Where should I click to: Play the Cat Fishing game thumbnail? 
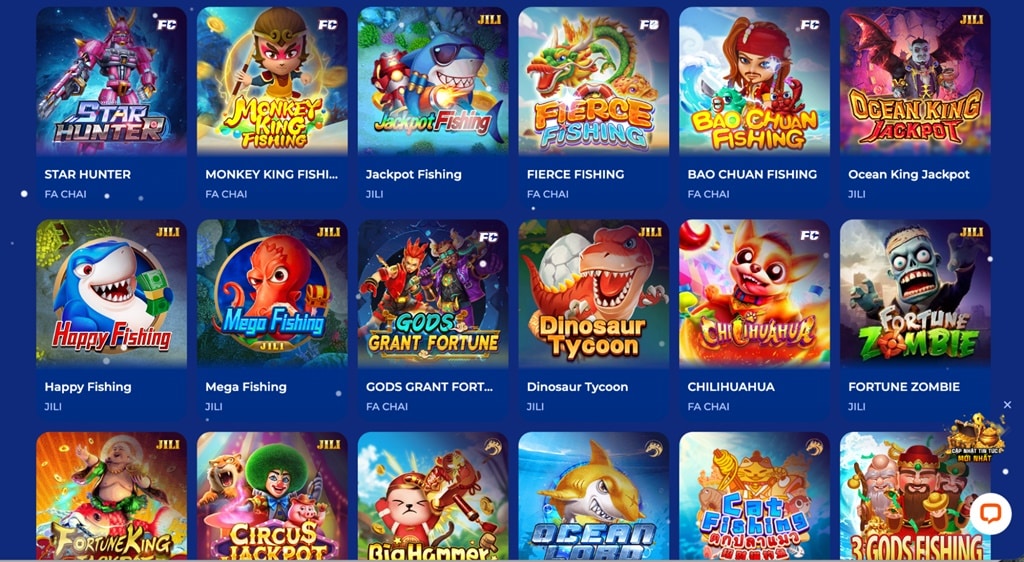(x=754, y=495)
